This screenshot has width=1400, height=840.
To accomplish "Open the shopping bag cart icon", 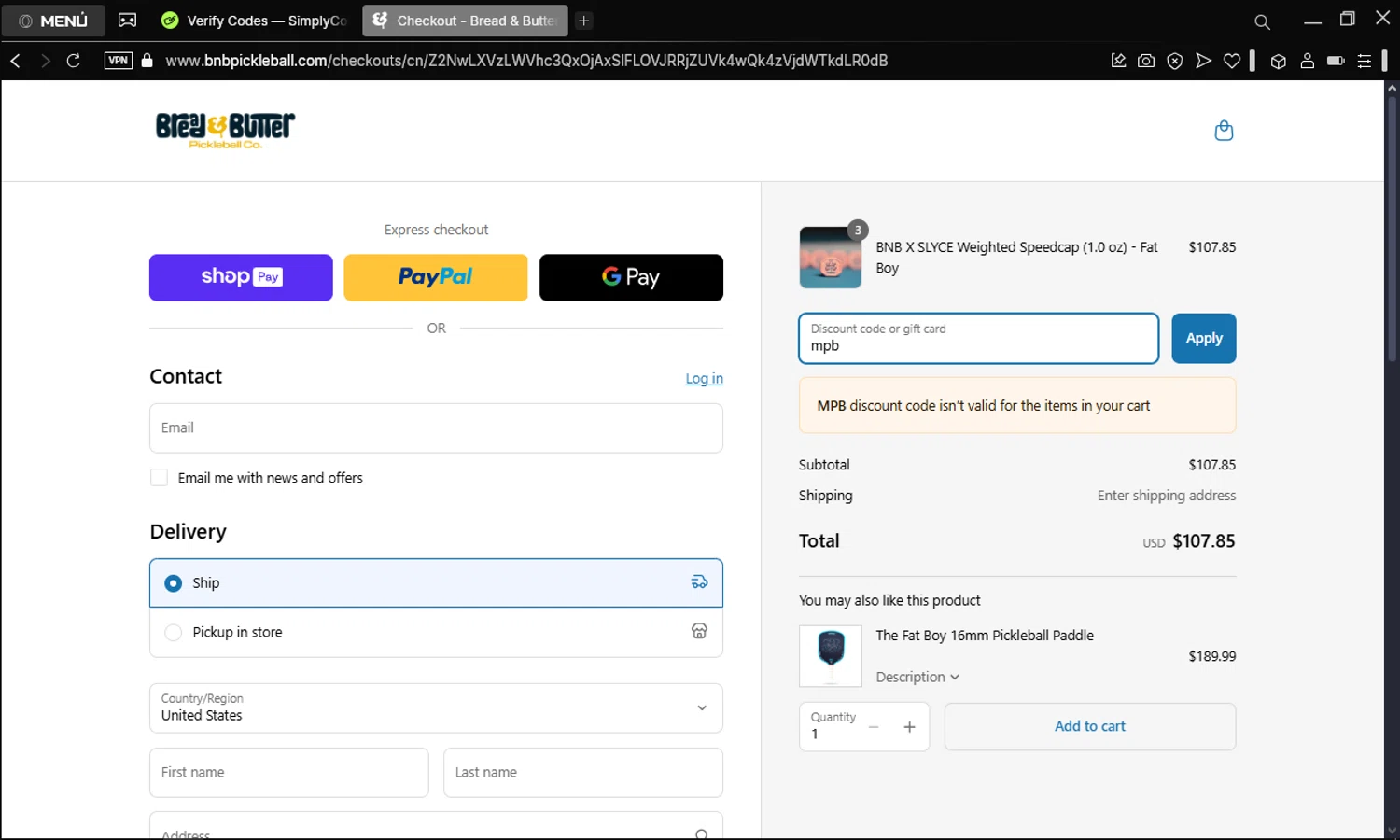I will click(x=1224, y=131).
